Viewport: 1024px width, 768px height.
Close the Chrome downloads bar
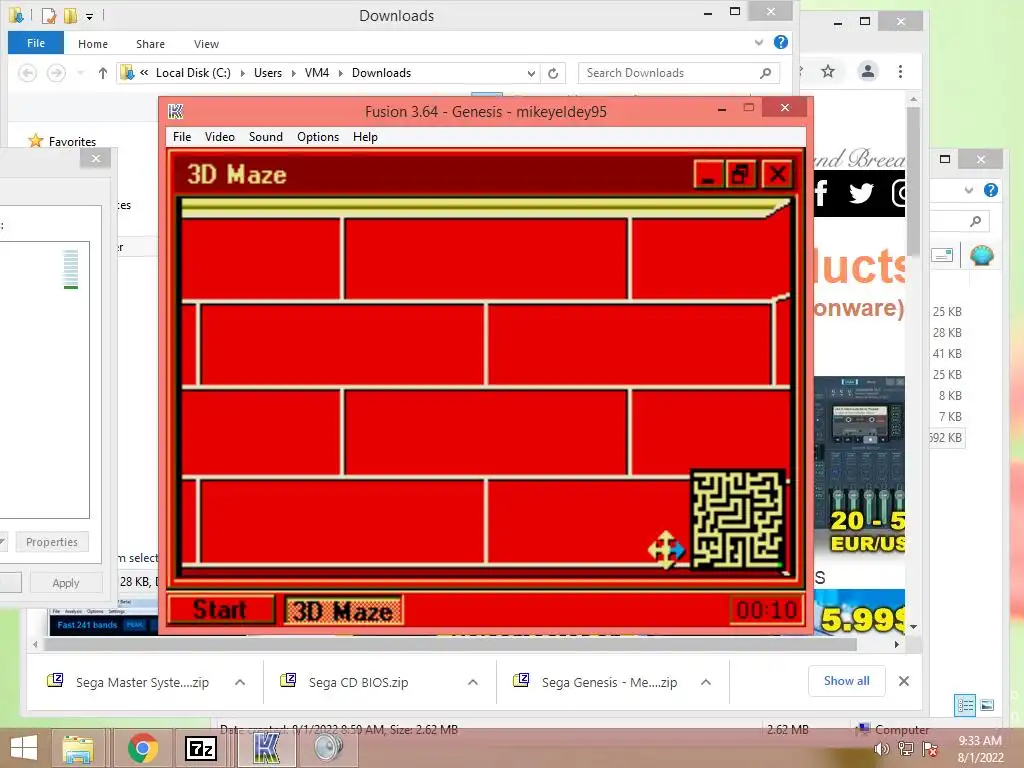[904, 681]
